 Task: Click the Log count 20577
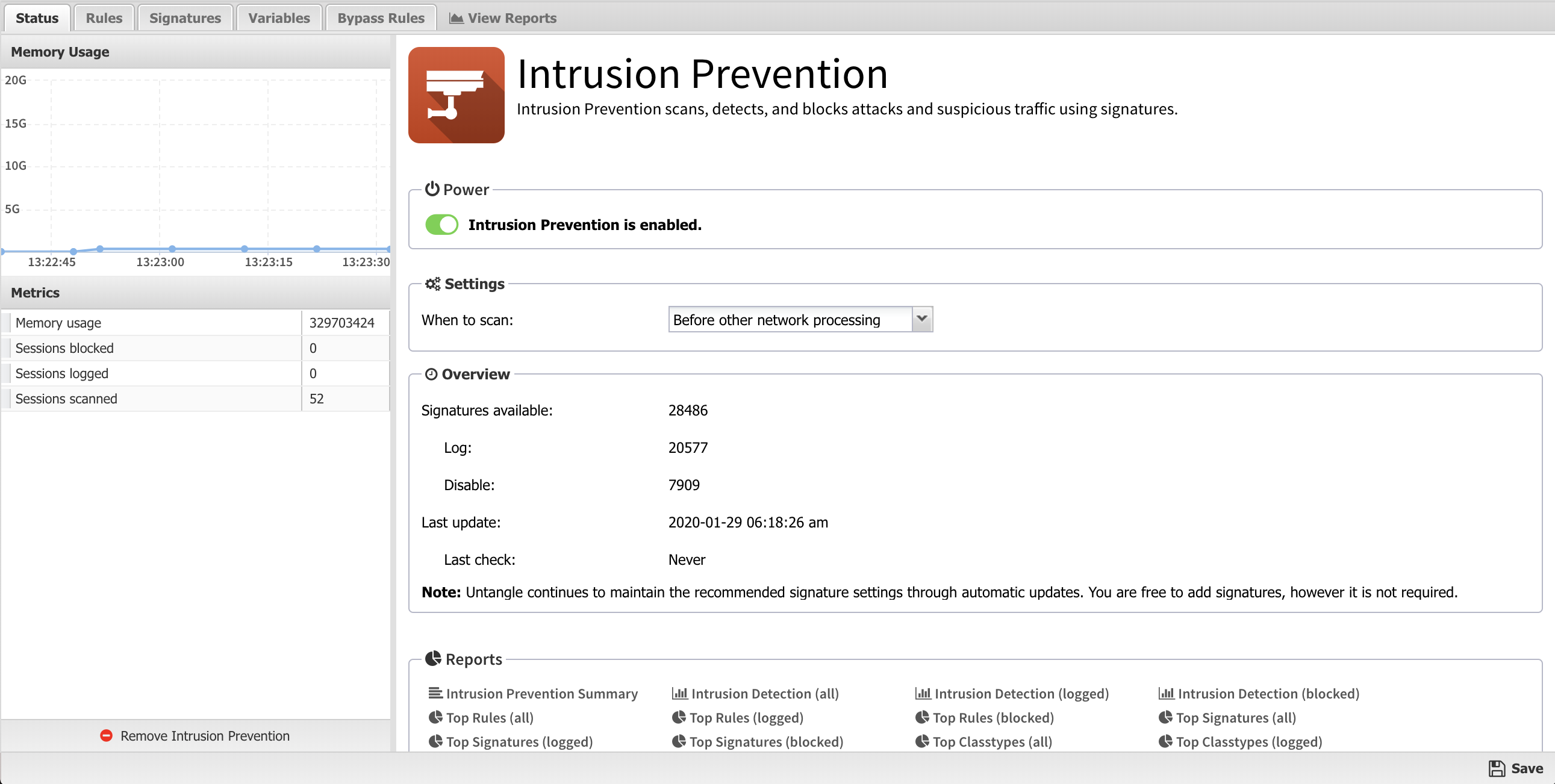tap(688, 448)
